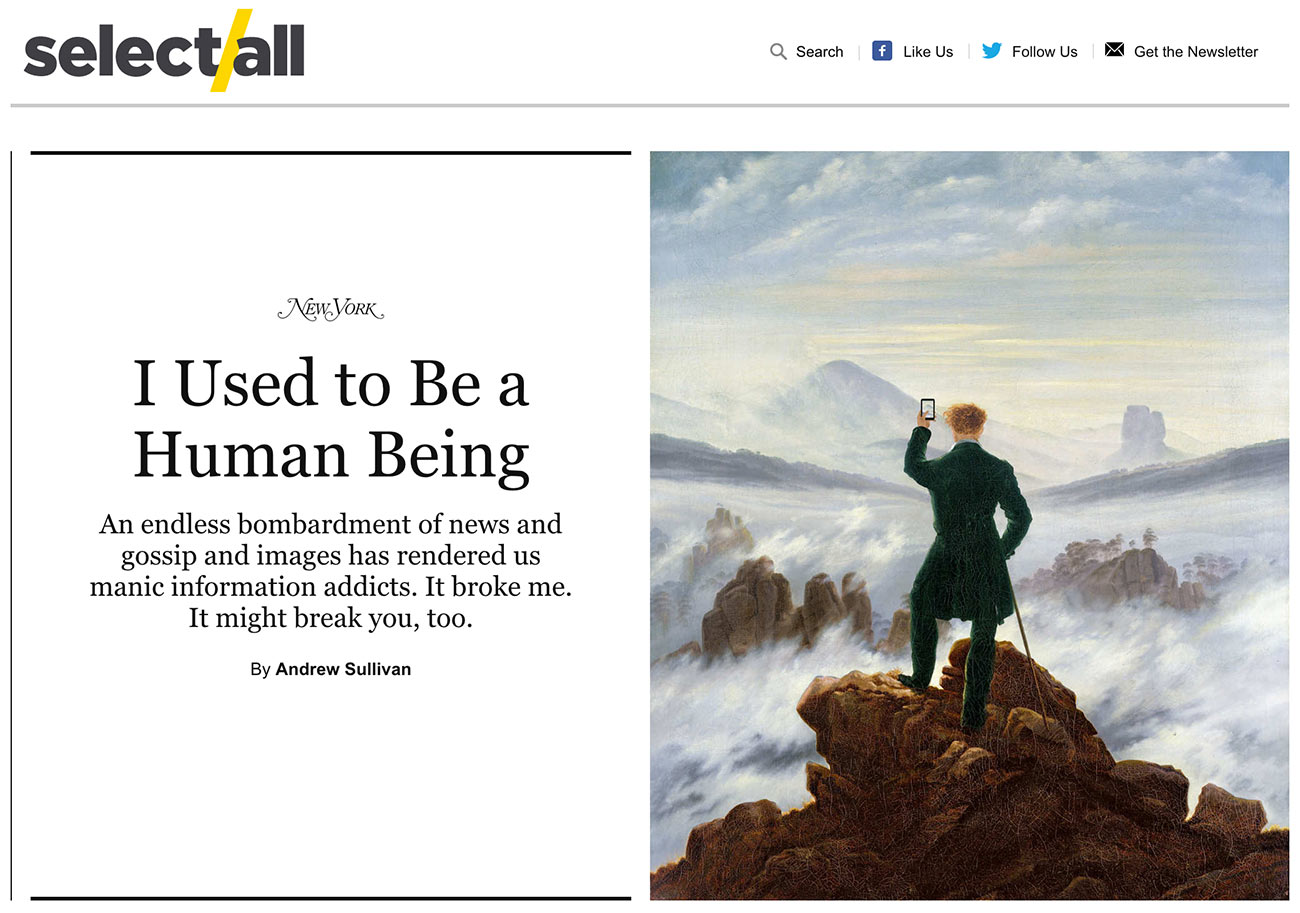
Task: Open the Search link text
Action: 819,52
